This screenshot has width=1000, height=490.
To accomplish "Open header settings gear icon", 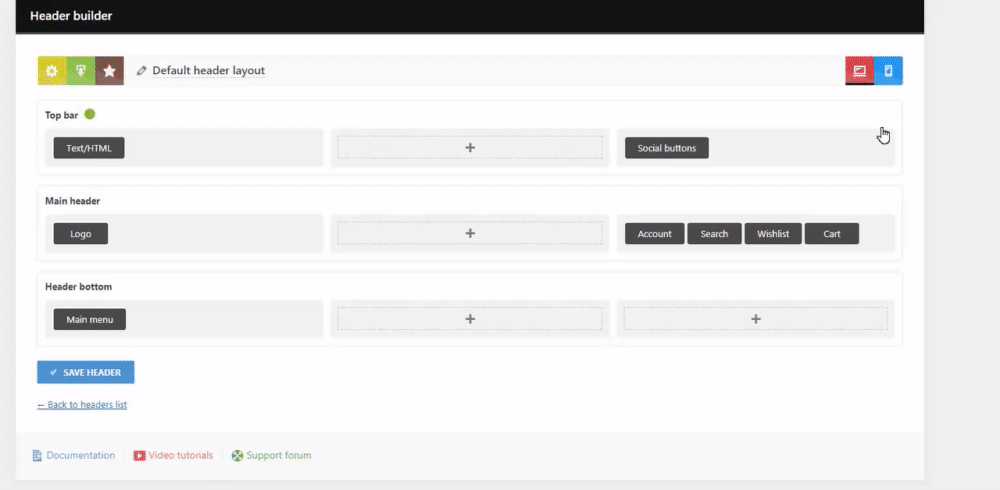I will pos(52,71).
